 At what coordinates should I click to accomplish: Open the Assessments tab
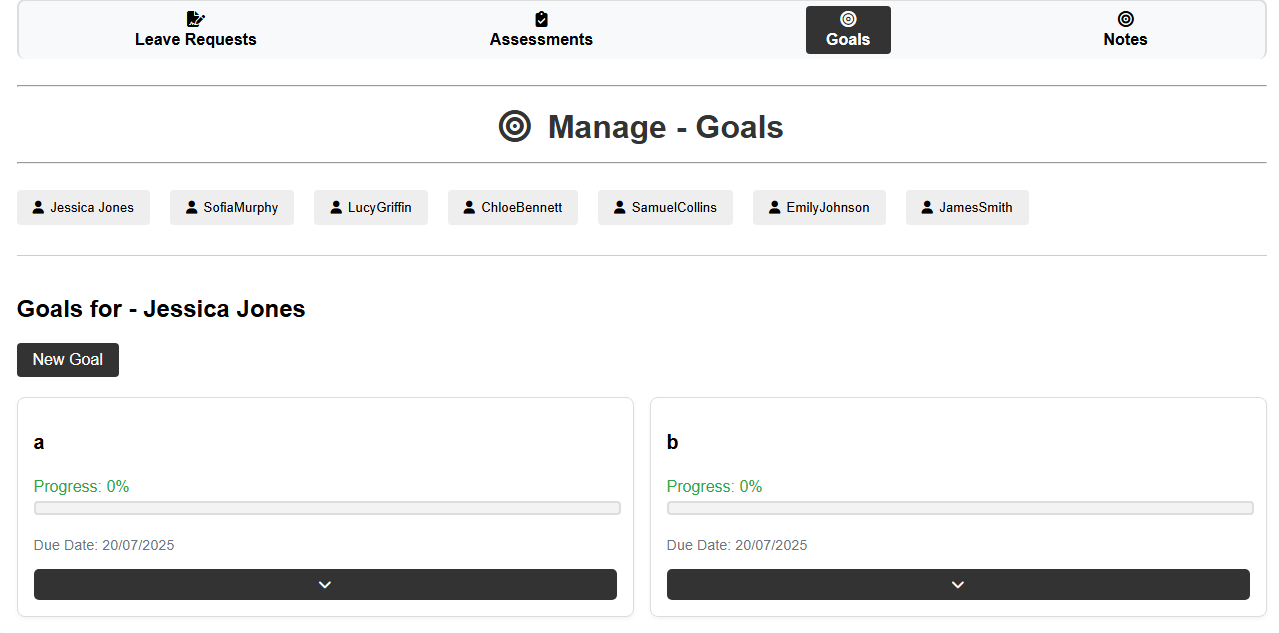tap(541, 29)
